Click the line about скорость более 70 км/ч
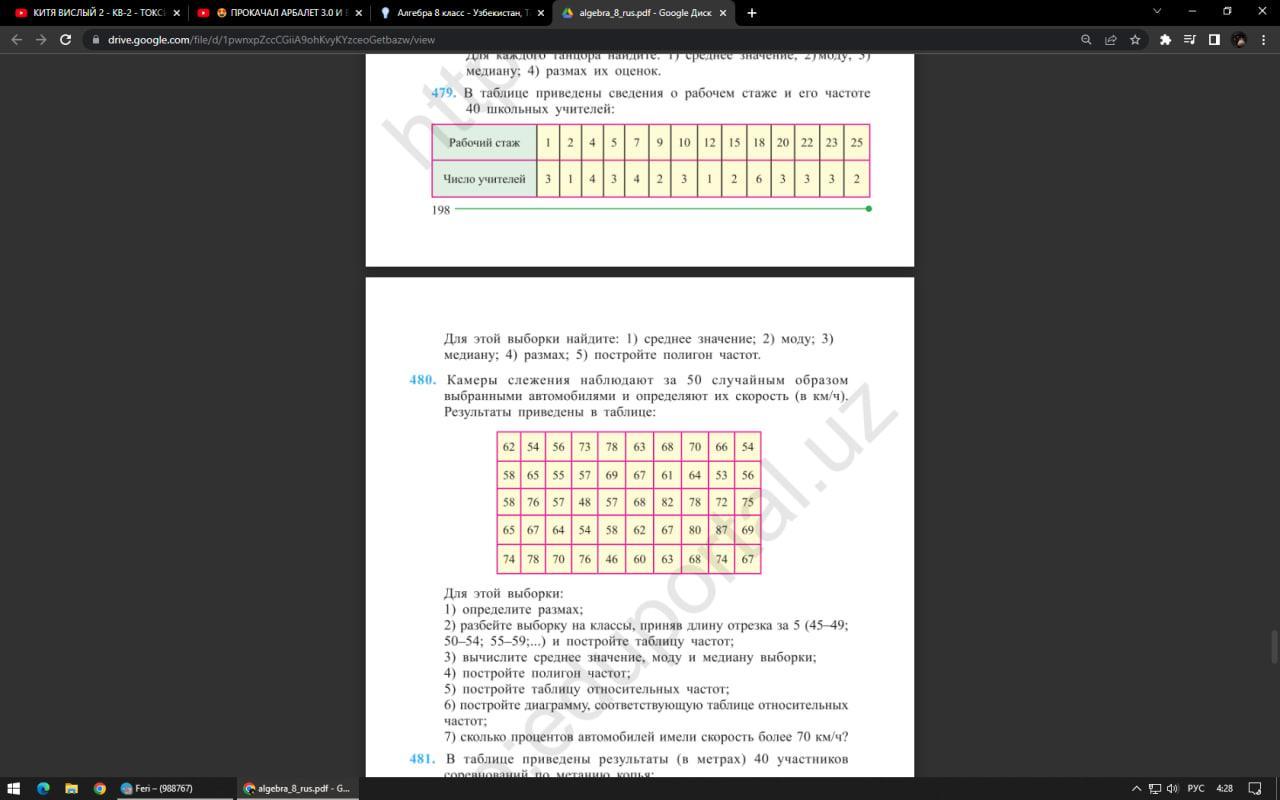Screen dimensions: 1280x800 pos(646,737)
